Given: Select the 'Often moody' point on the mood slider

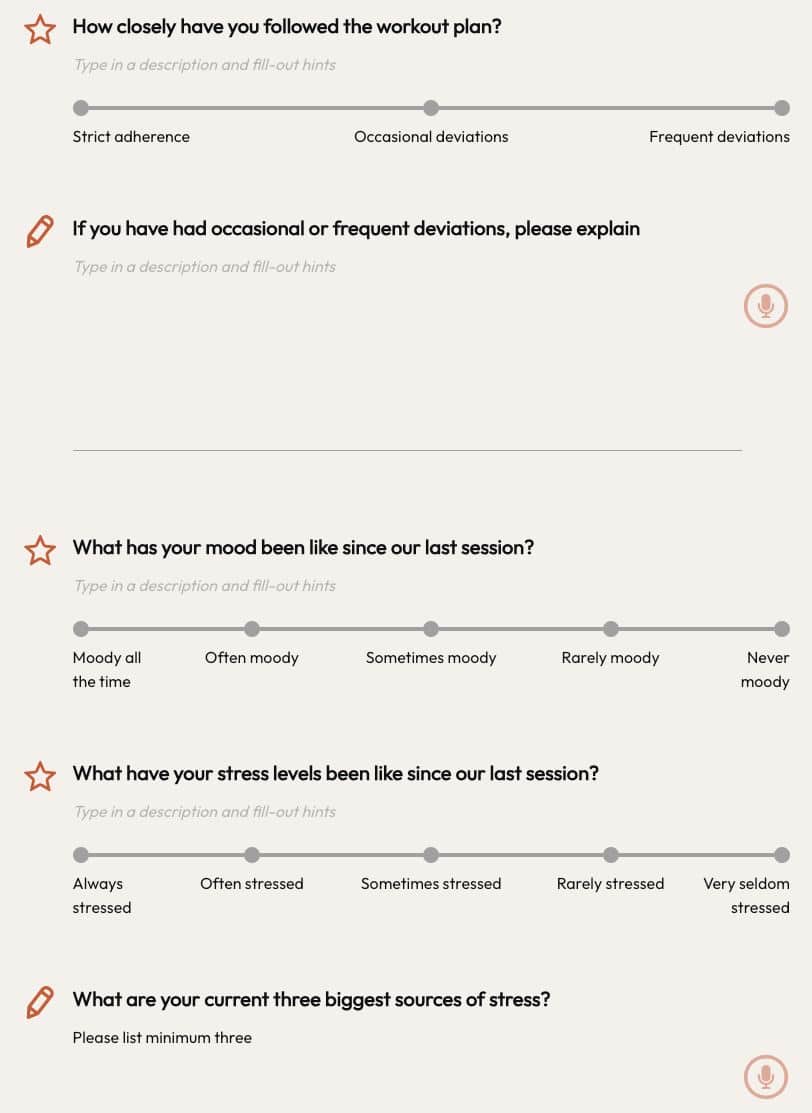Looking at the screenshot, I should tap(252, 629).
